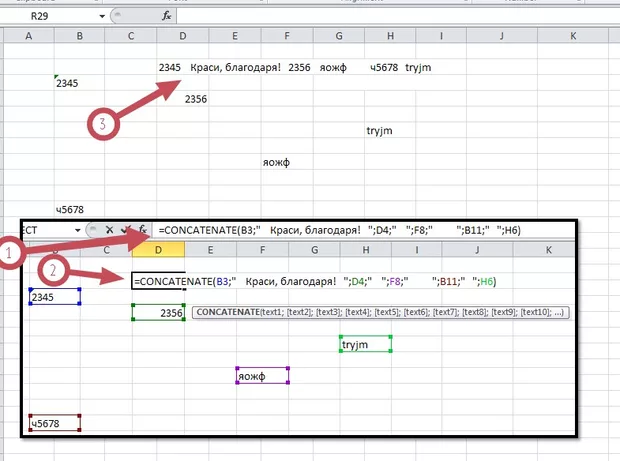Click the green-bordered tryjm cell in inset
Image resolution: width=620 pixels, height=461 pixels.
(366, 344)
